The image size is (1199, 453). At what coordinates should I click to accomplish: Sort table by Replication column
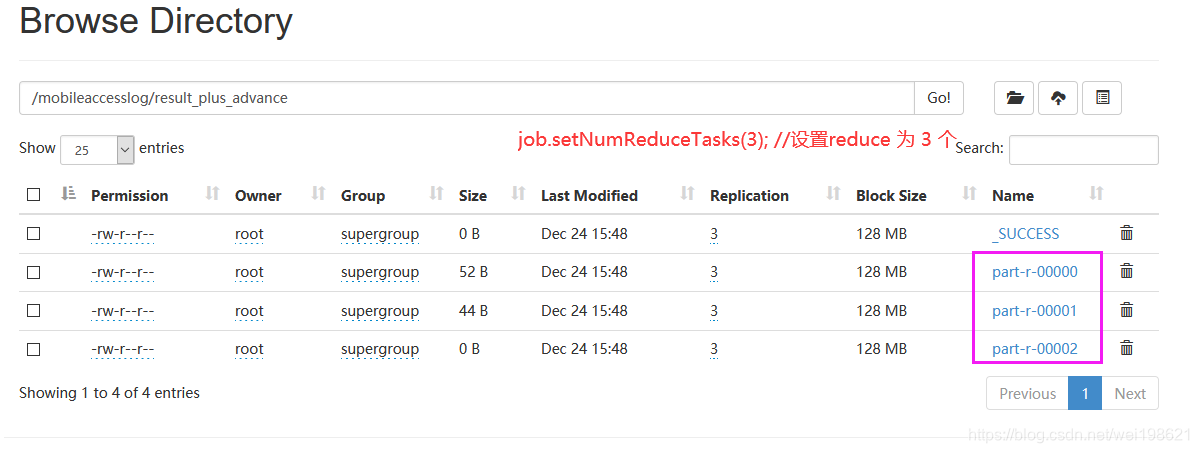(833, 194)
